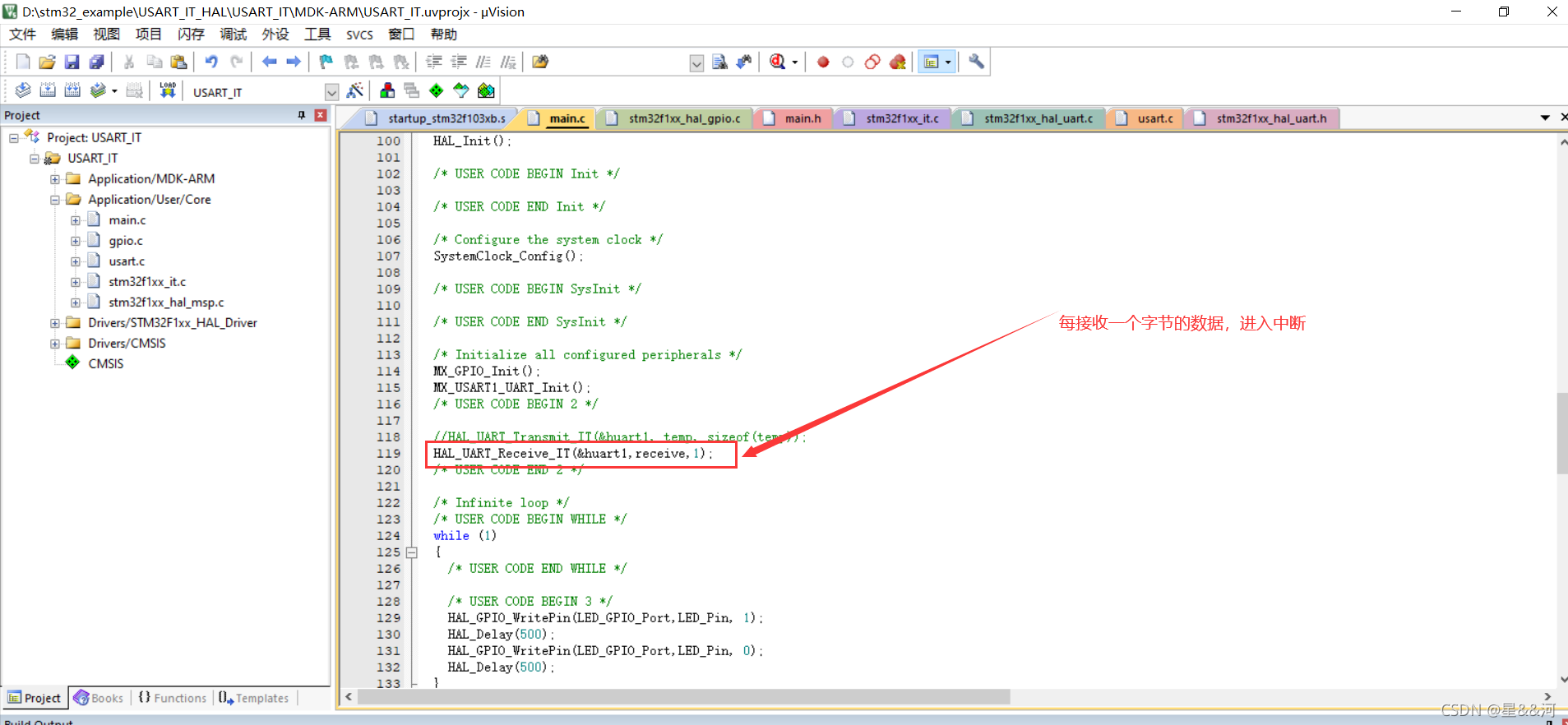This screenshot has width=1568, height=725.
Task: Open the SVCS menu
Action: (359, 35)
